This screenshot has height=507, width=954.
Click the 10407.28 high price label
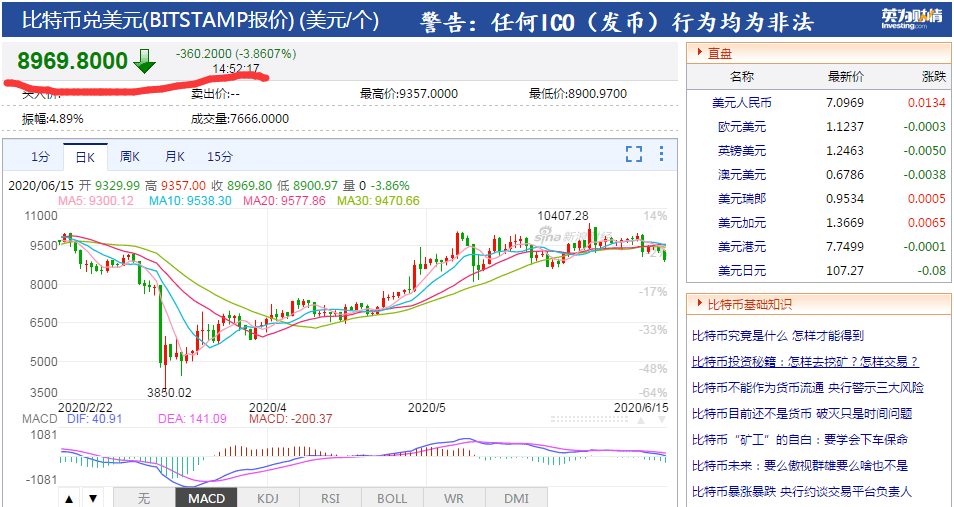(x=563, y=215)
